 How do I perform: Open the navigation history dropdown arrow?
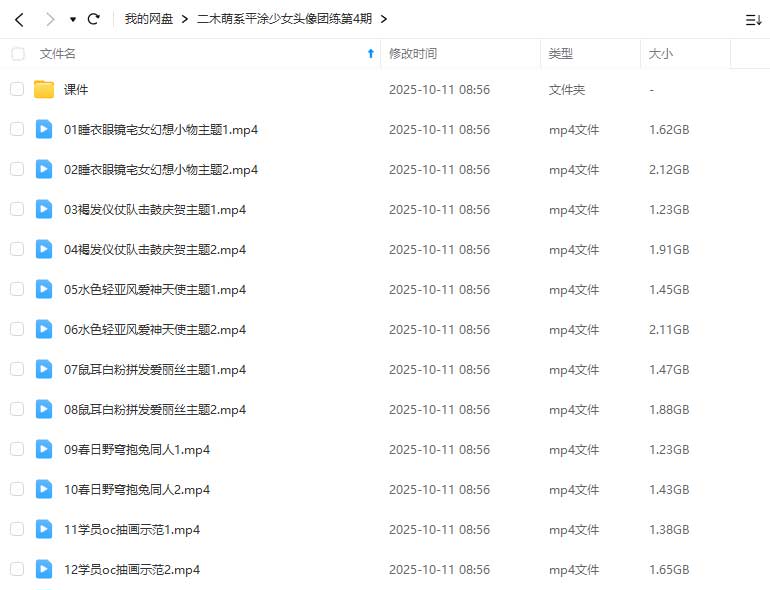tap(73, 19)
